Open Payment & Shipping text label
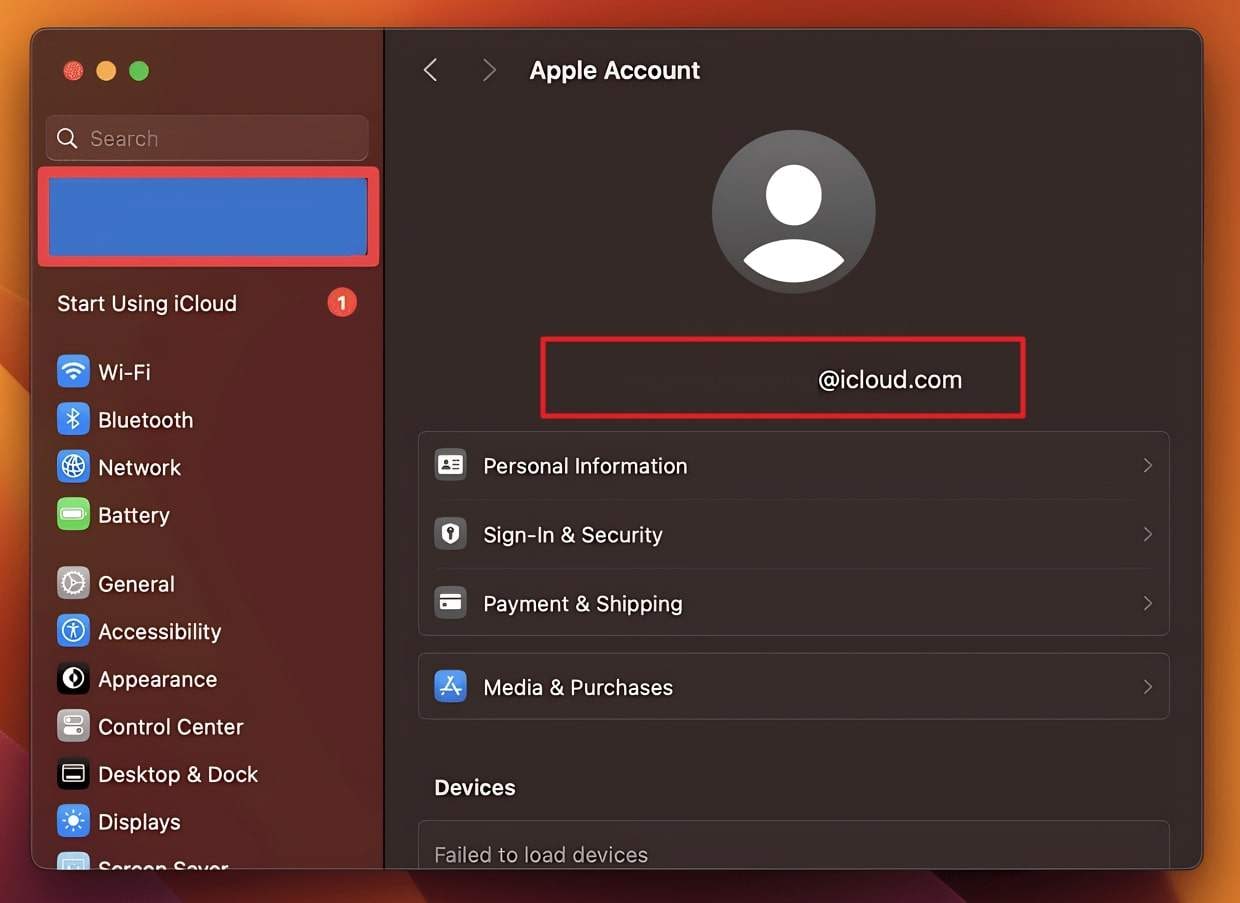The image size is (1240, 903). pyautogui.click(x=583, y=603)
